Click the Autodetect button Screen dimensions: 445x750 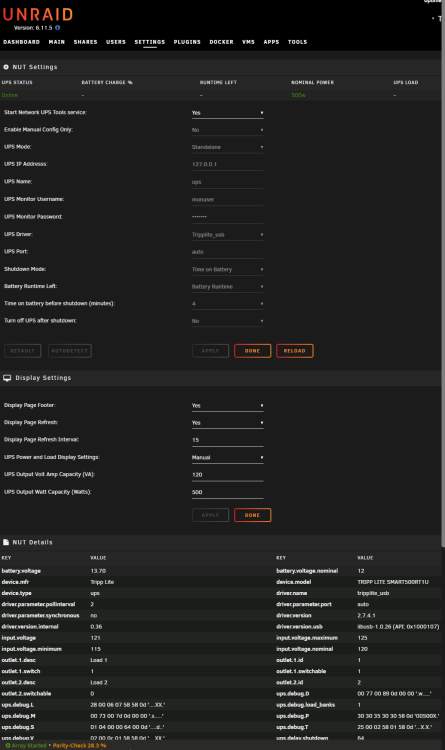pos(69,351)
